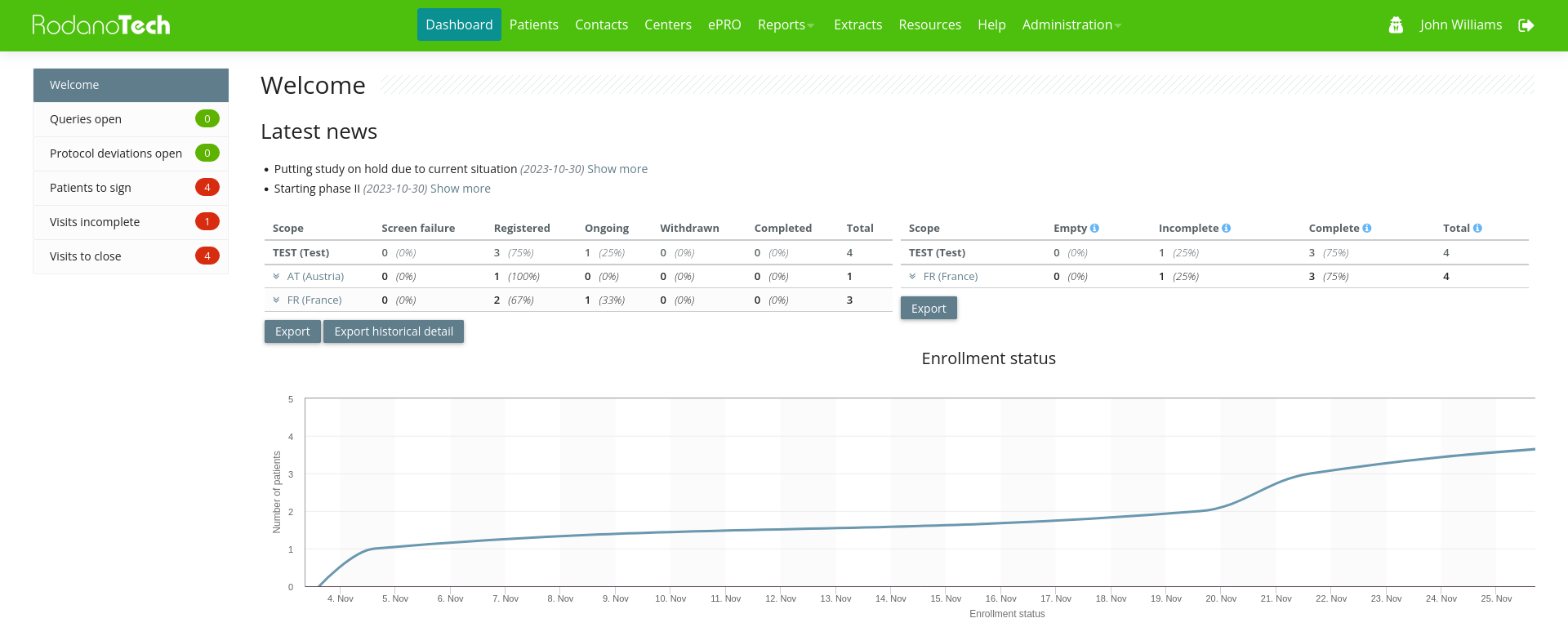Click the red Patients to sign badge

(207, 188)
